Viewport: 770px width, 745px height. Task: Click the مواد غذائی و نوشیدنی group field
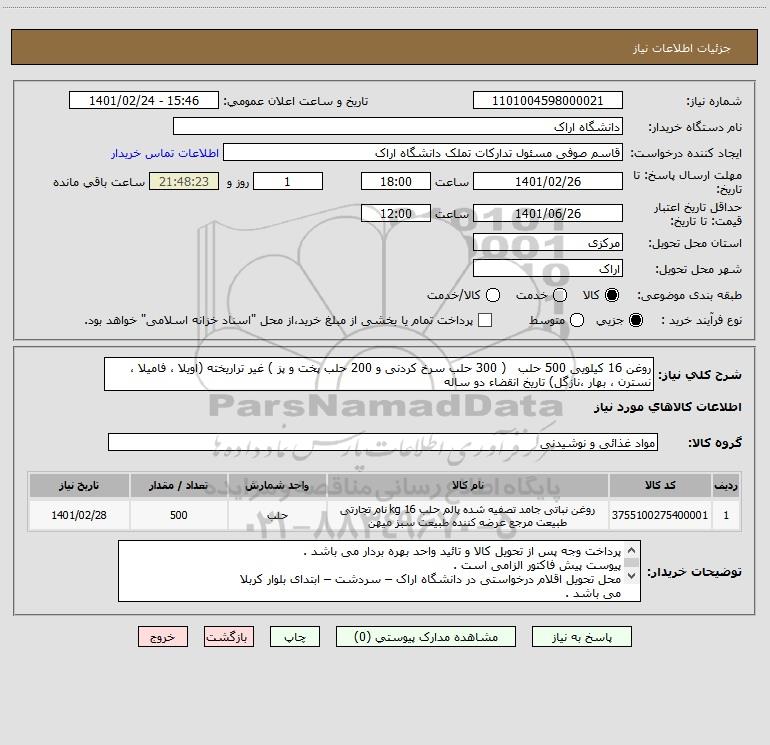click(x=383, y=442)
